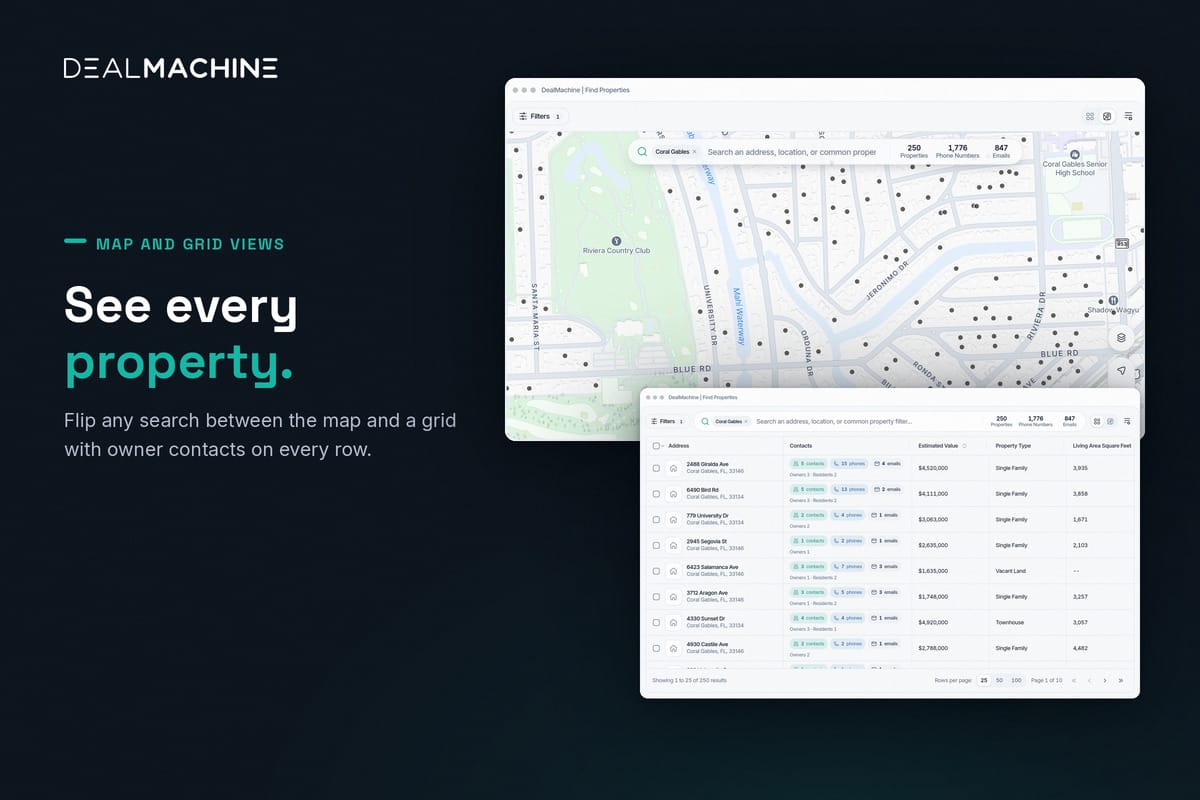Screen dimensions: 1200x800
Task: Click the Property Type column header
Action: pyautogui.click(x=1013, y=446)
